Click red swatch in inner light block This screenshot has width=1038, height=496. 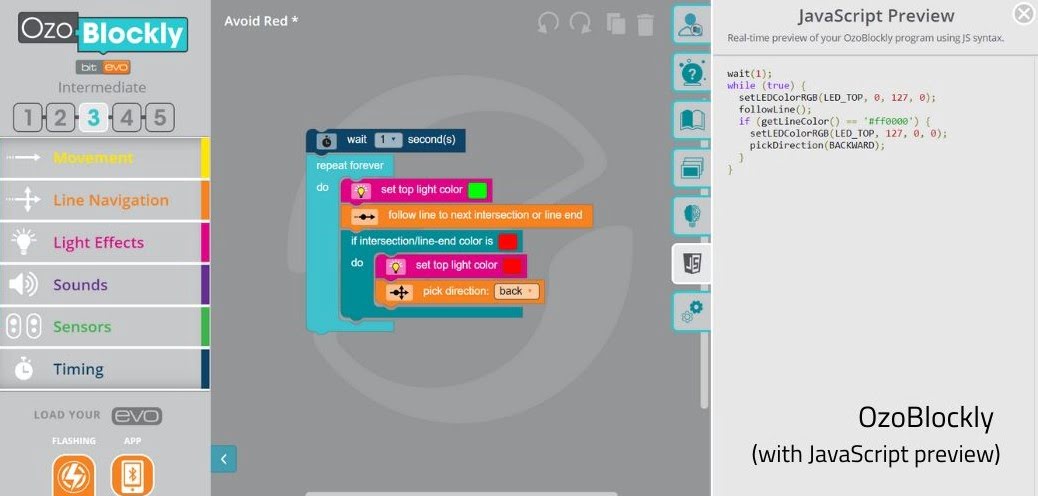512,266
